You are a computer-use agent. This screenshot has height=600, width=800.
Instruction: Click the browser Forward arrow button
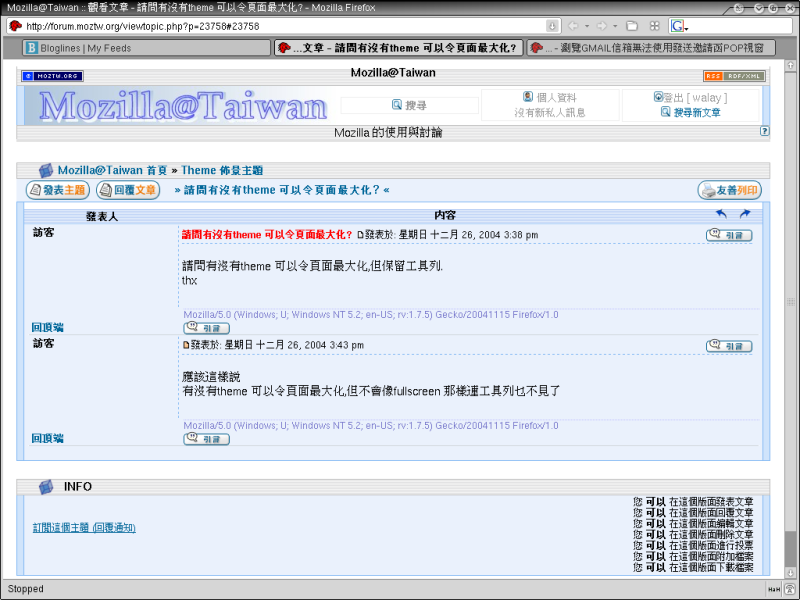(602, 26)
